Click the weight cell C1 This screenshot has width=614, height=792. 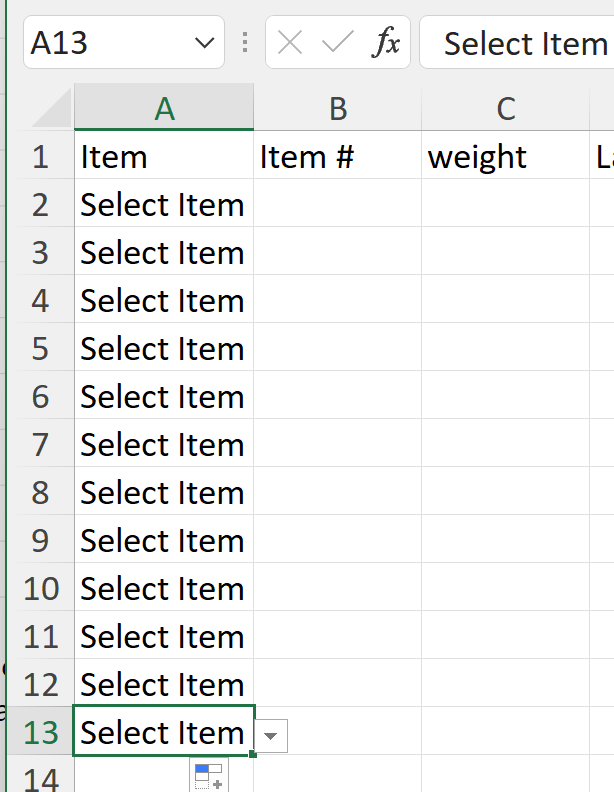[505, 156]
